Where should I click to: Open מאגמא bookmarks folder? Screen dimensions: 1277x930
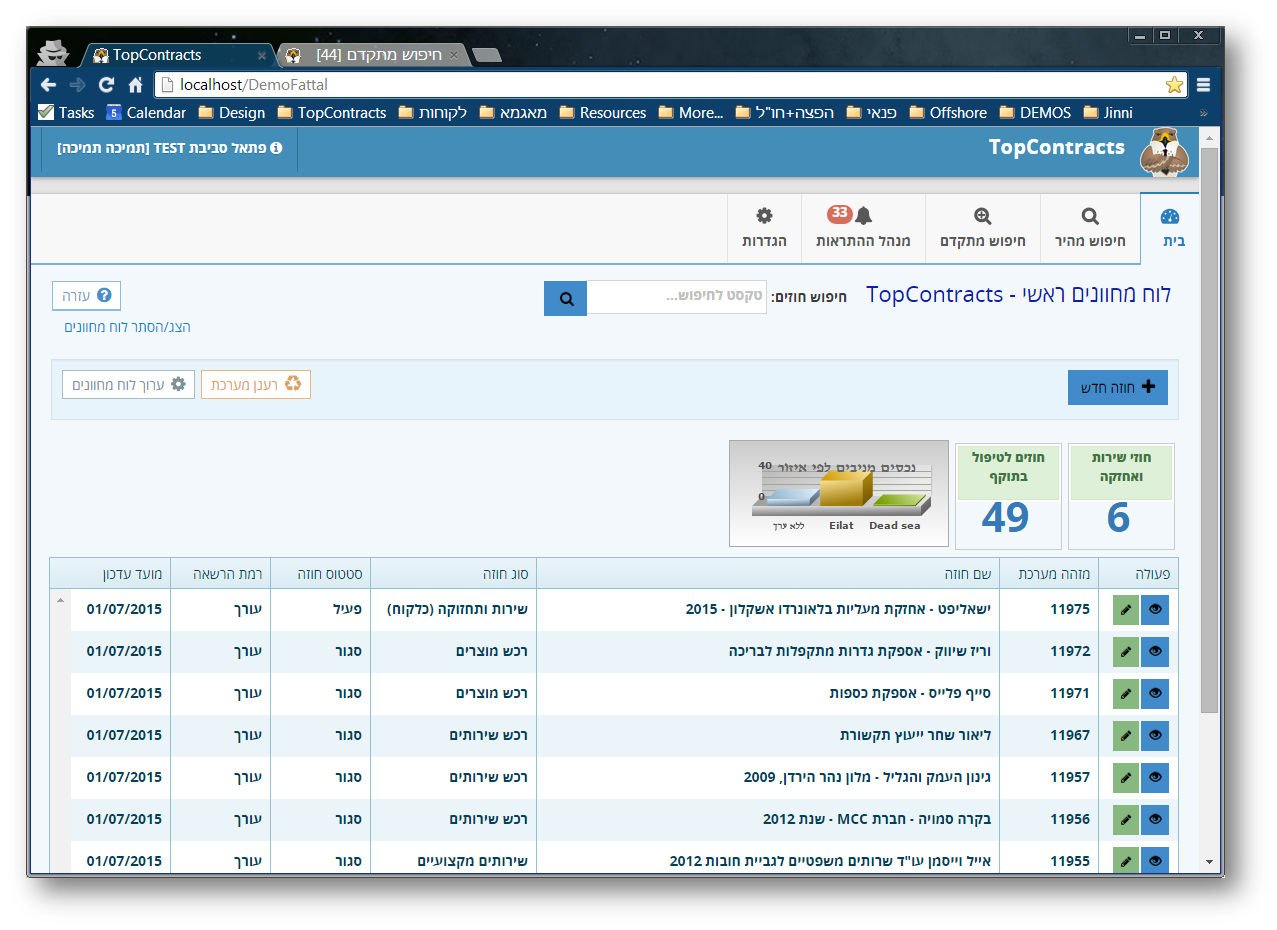[513, 113]
